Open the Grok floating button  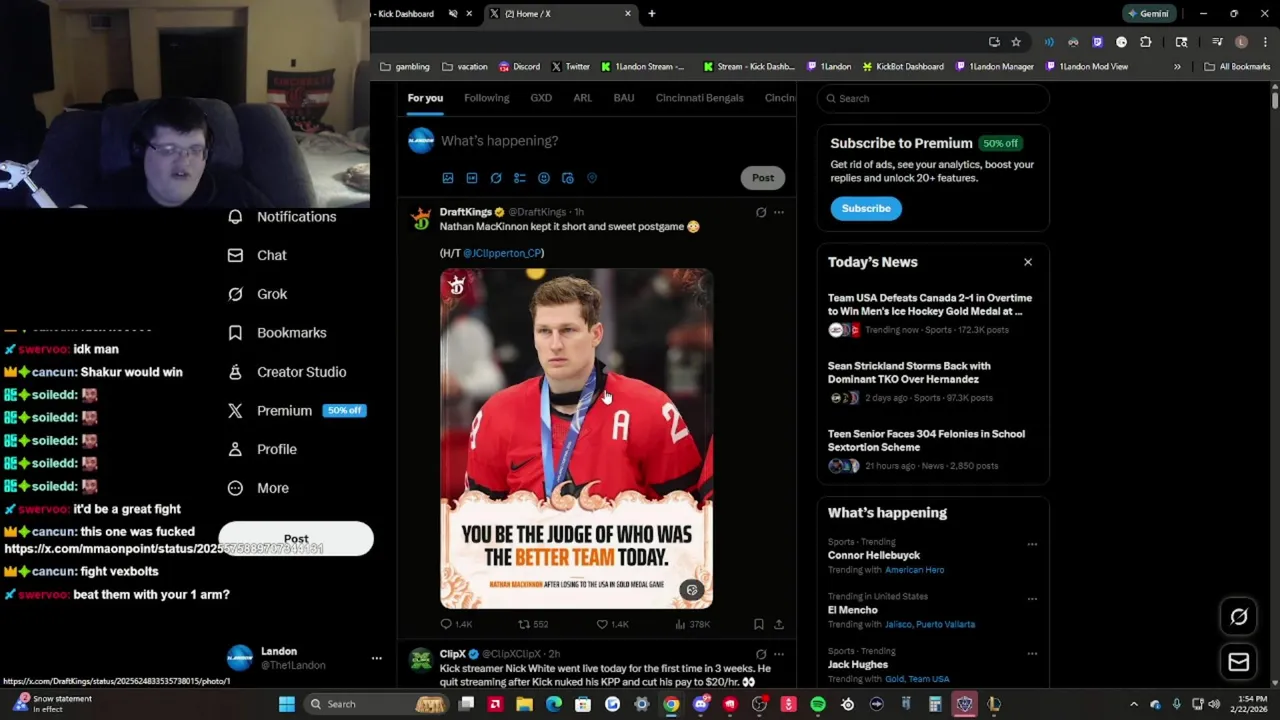coord(1239,617)
